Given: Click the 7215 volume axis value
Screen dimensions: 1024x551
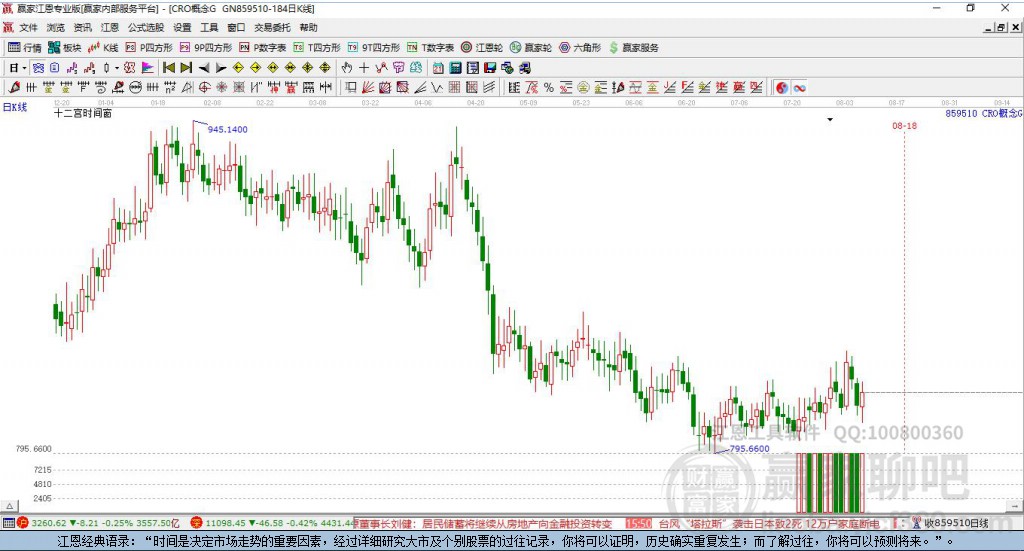Looking at the screenshot, I should pos(42,470).
